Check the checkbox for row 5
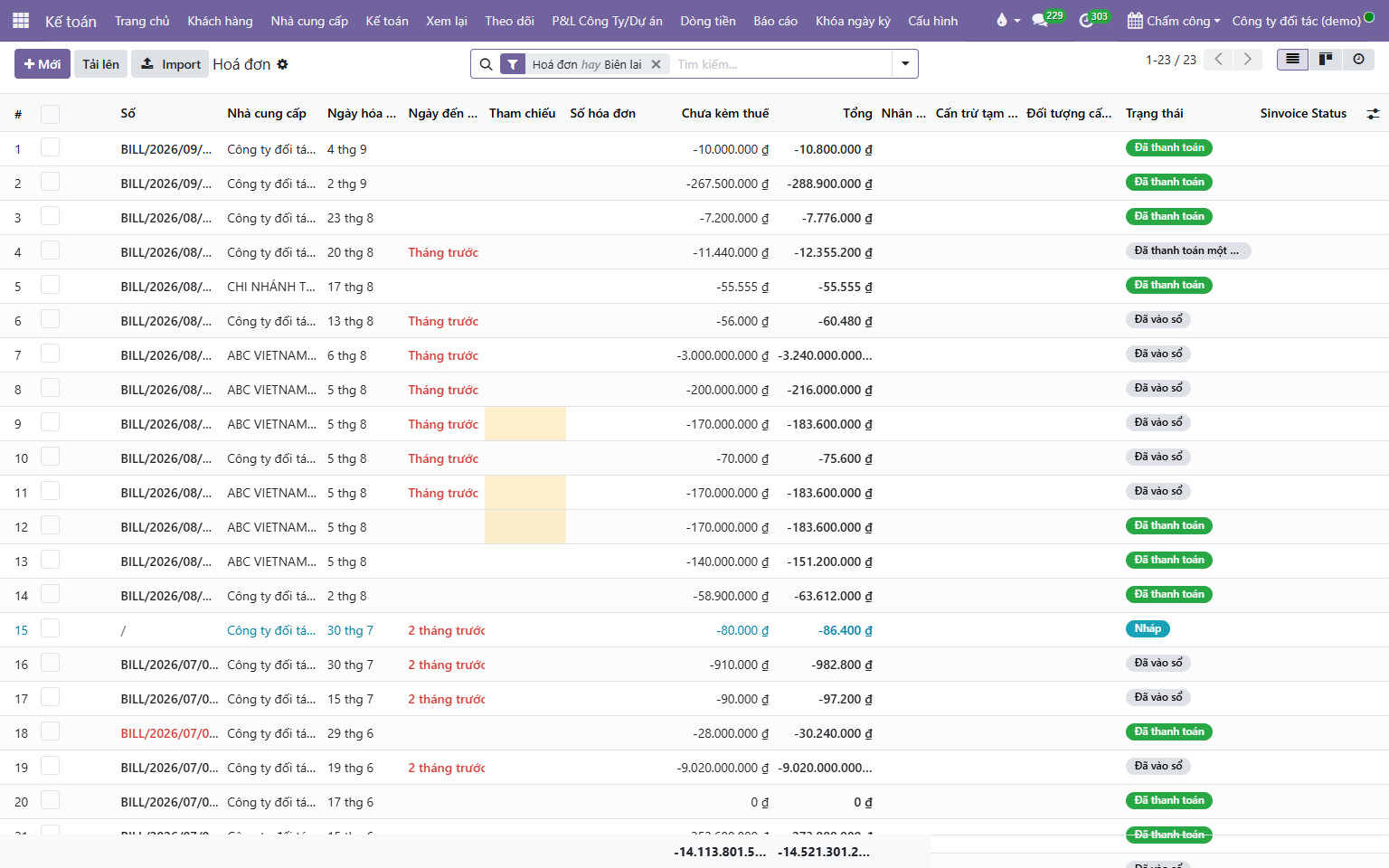This screenshot has height=868, width=1389. (x=51, y=286)
